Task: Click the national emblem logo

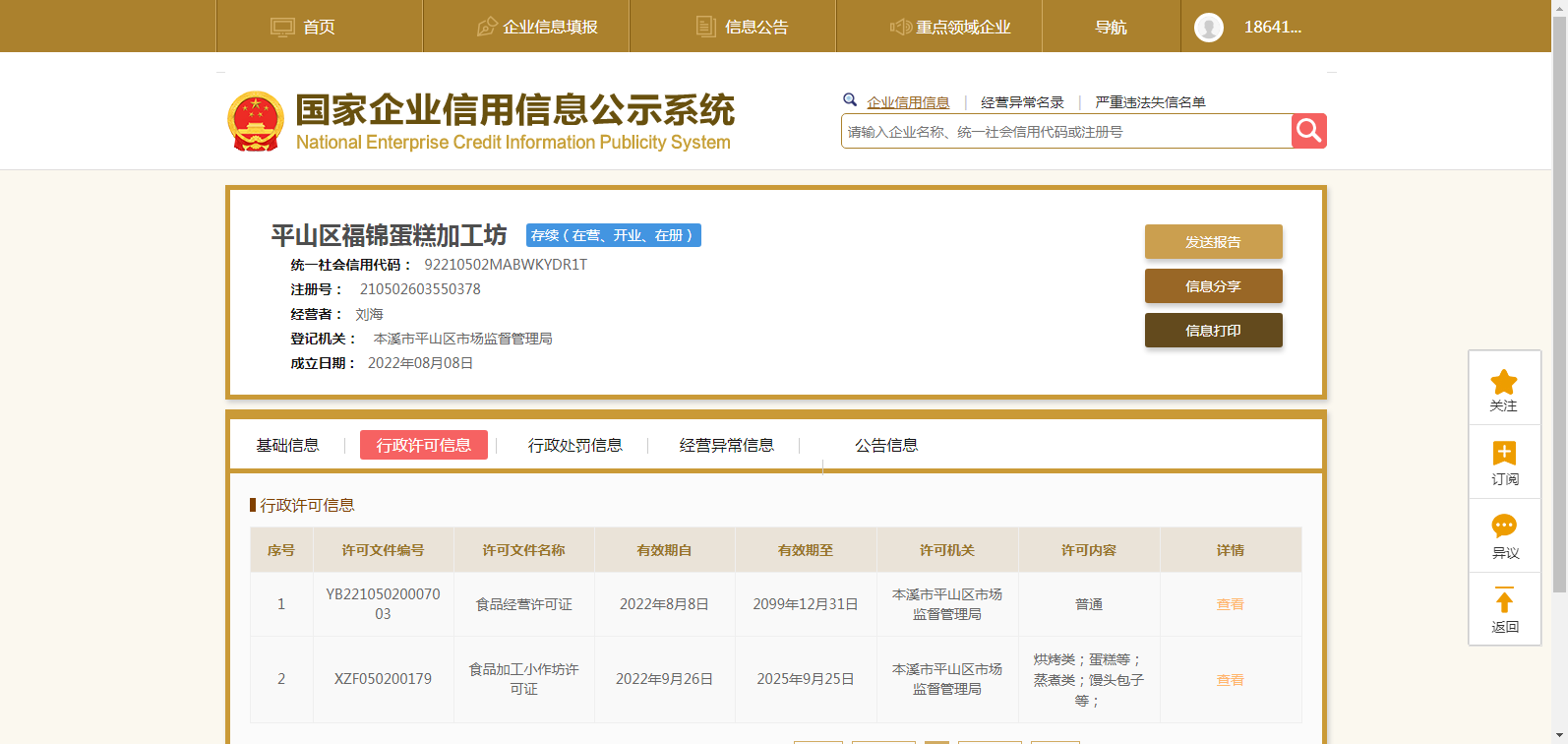Action: [x=256, y=121]
